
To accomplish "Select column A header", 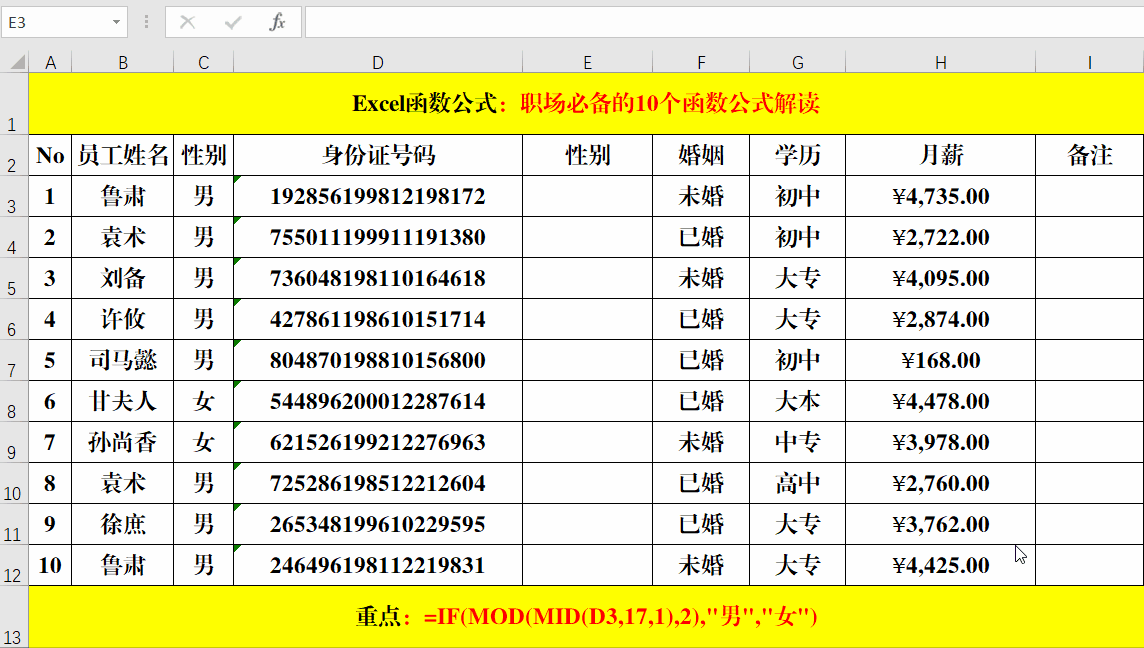I will tap(50, 63).
